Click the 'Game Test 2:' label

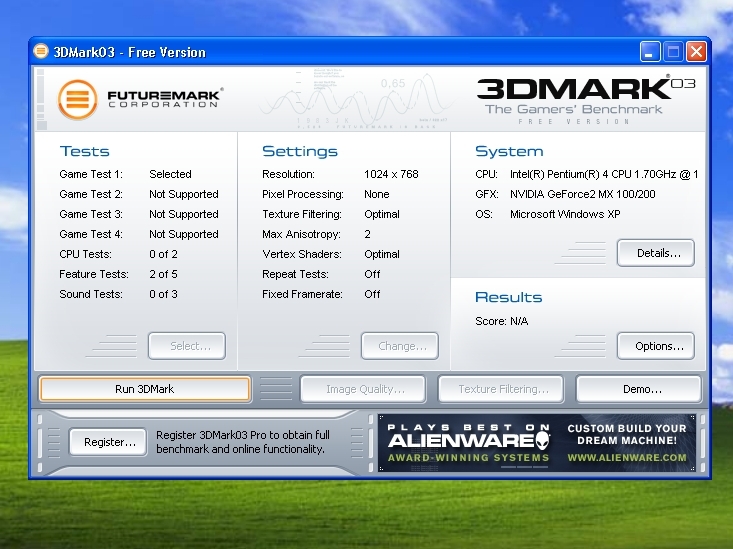[91, 195]
